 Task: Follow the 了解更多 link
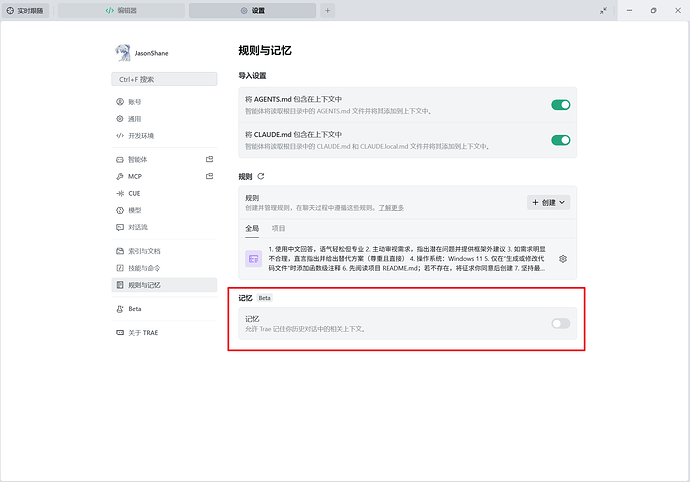point(391,208)
